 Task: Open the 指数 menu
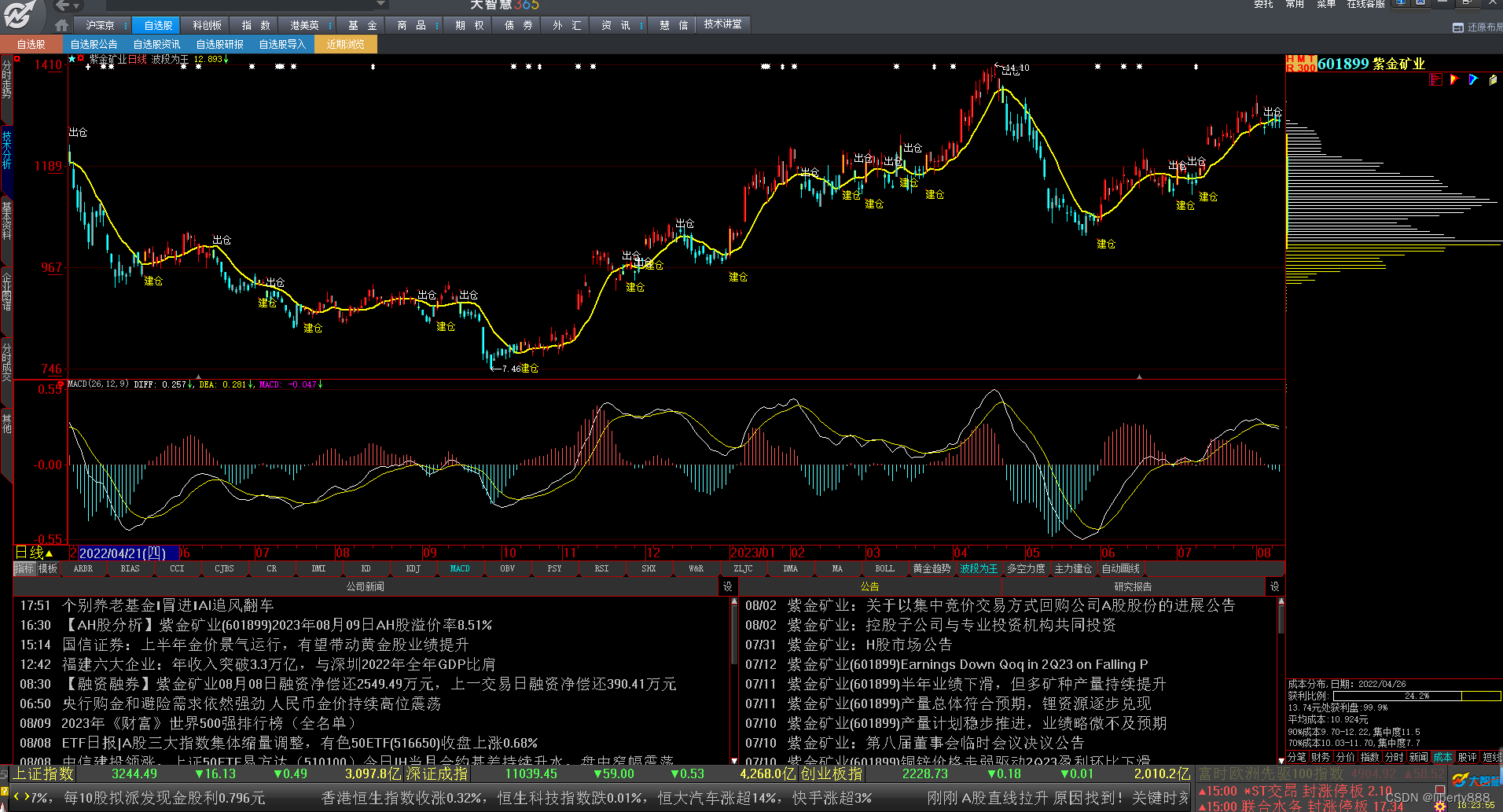pyautogui.click(x=256, y=25)
